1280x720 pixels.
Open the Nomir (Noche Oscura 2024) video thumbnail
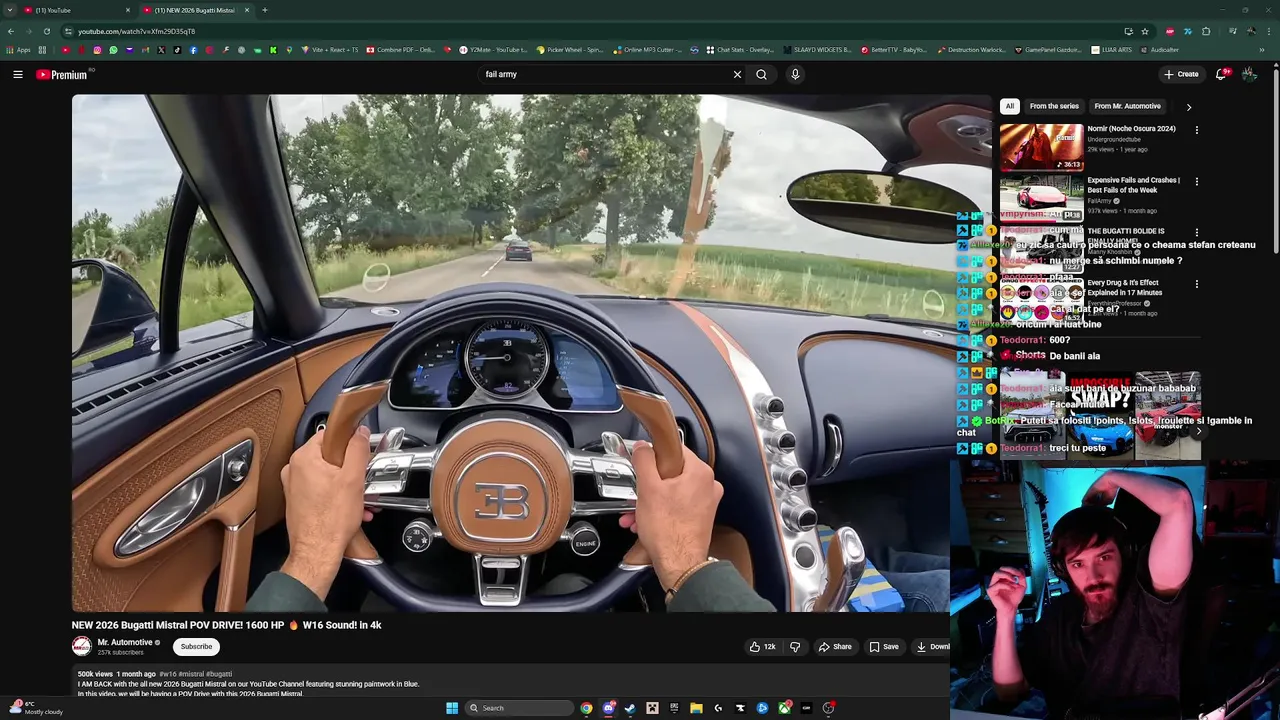click(1041, 147)
